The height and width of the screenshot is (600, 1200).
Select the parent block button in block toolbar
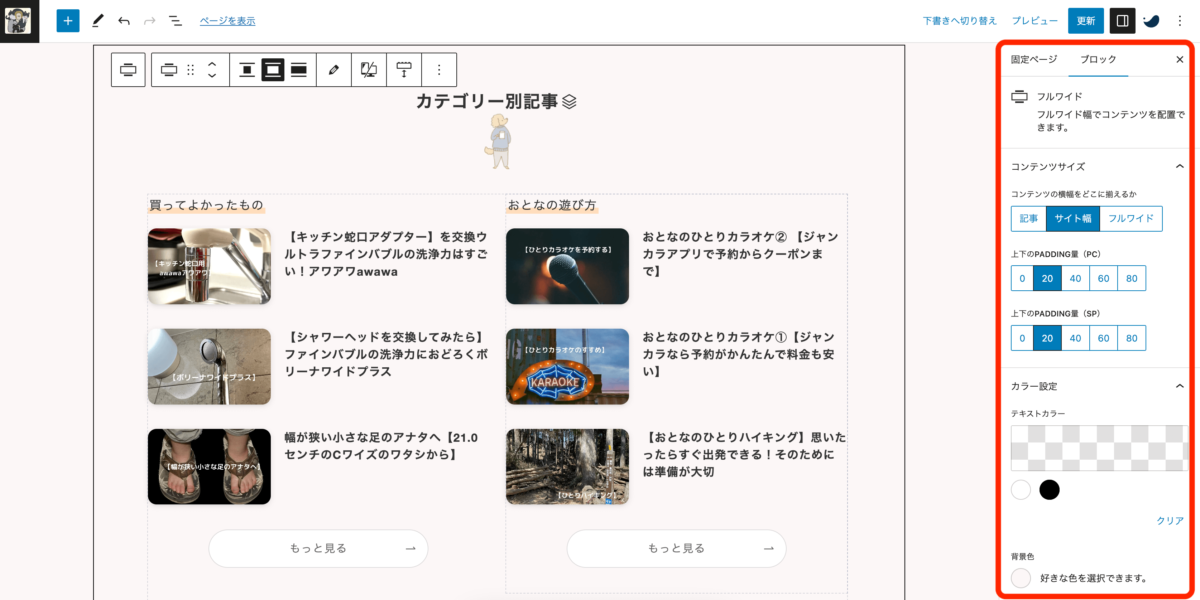pos(128,70)
